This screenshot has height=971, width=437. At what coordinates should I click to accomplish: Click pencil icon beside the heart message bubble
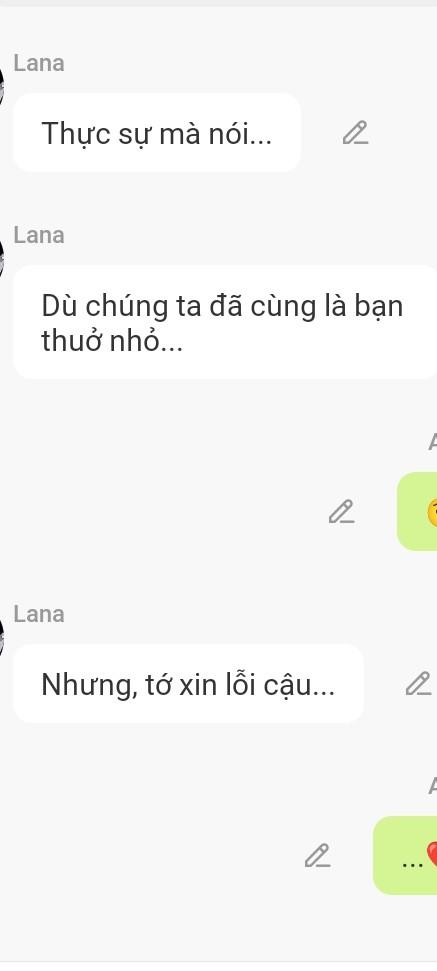pos(318,855)
